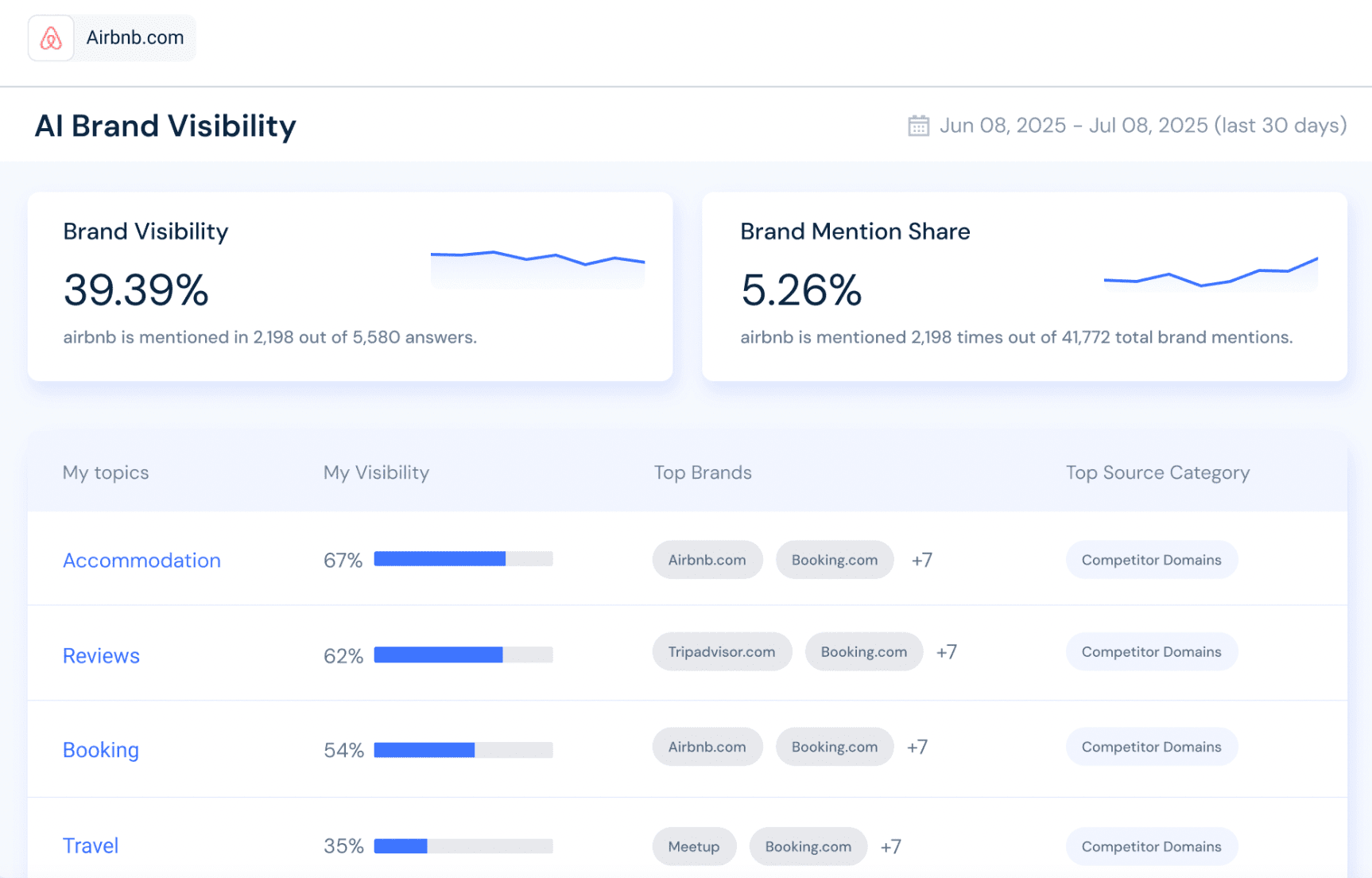The image size is (1372, 878).
Task: Click the Airbnb logo icon
Action: tap(51, 38)
